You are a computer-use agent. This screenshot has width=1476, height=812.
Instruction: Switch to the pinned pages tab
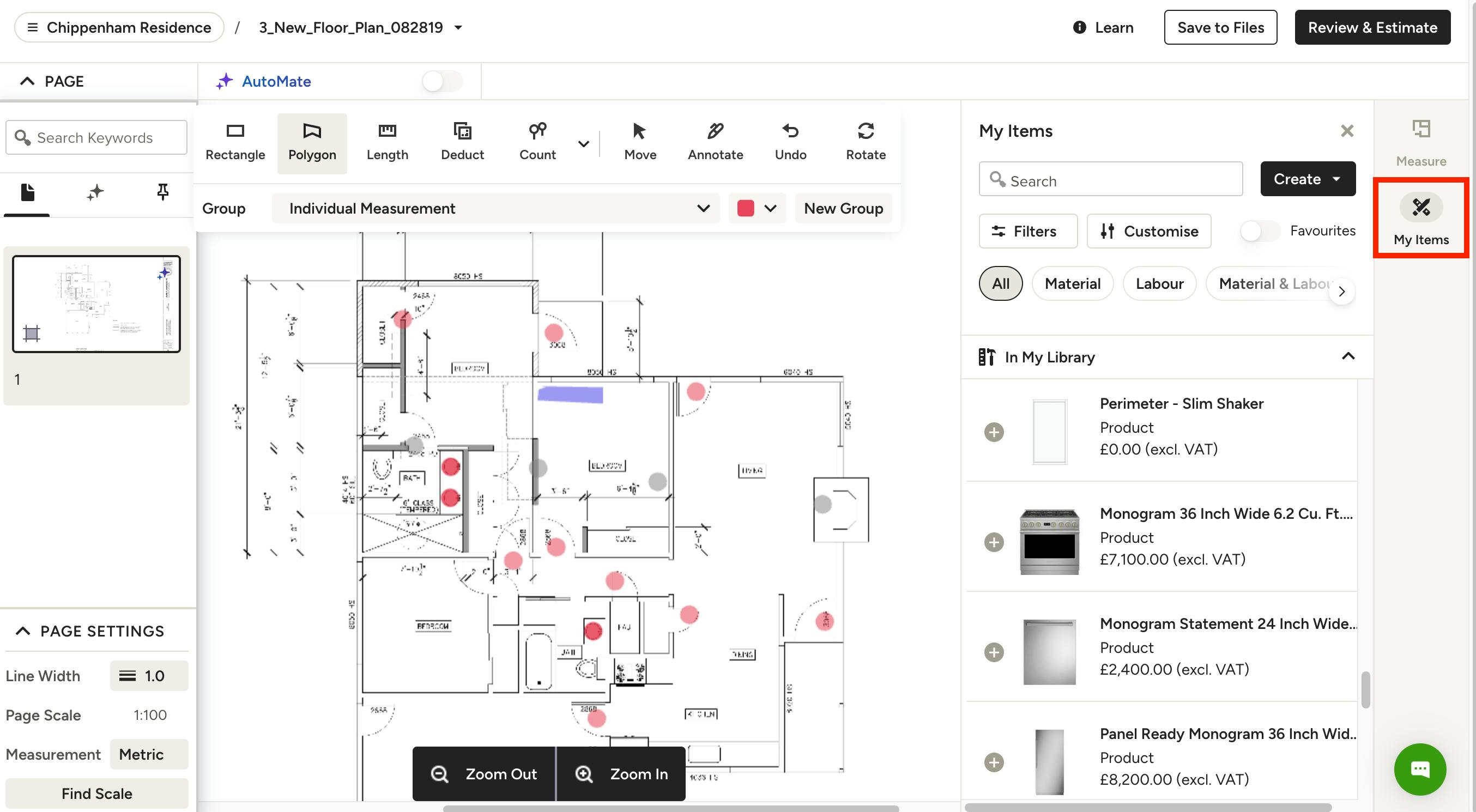point(163,193)
